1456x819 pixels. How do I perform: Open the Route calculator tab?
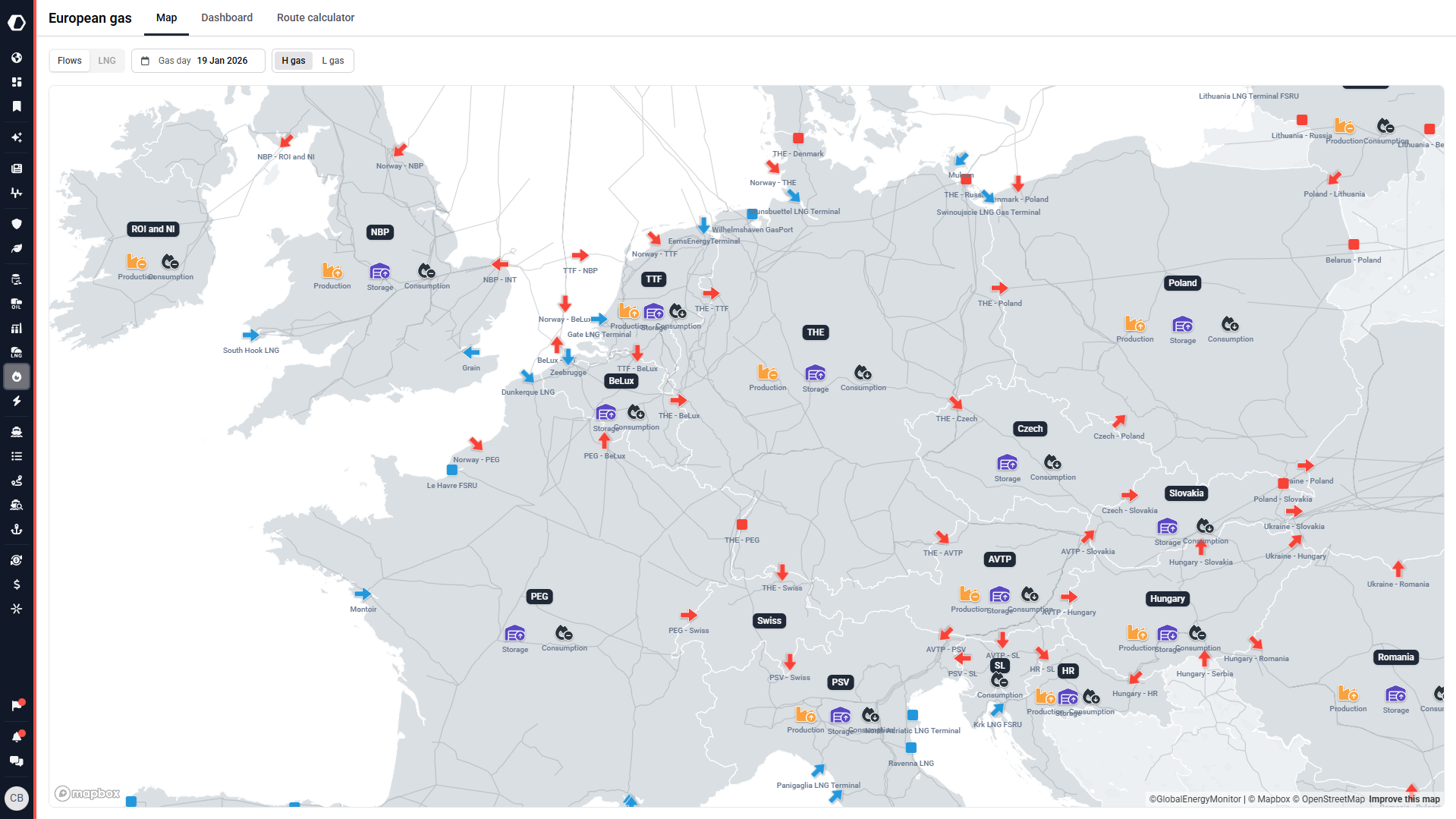click(315, 17)
